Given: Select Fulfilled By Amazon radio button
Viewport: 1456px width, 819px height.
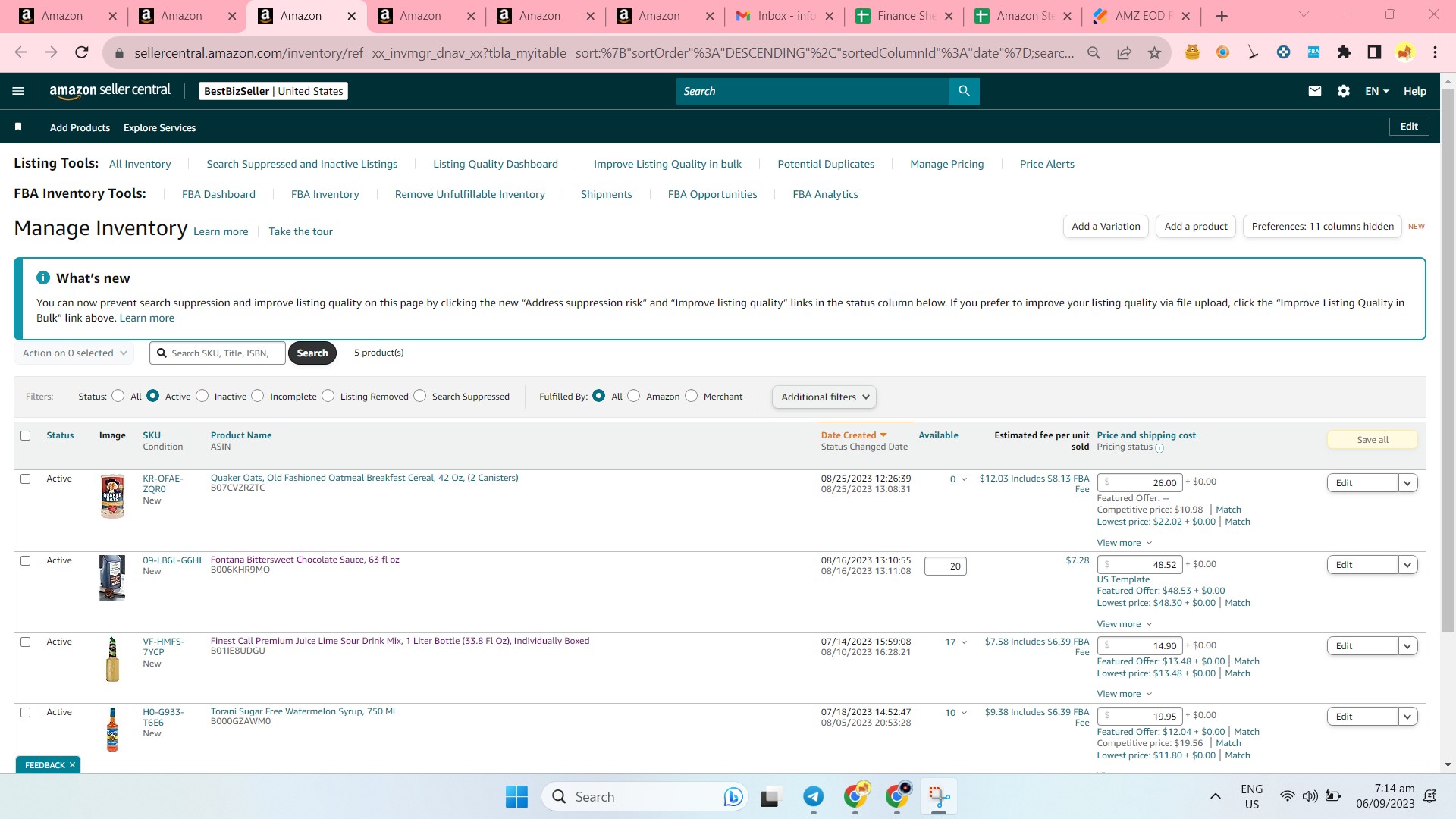Looking at the screenshot, I should [x=634, y=396].
